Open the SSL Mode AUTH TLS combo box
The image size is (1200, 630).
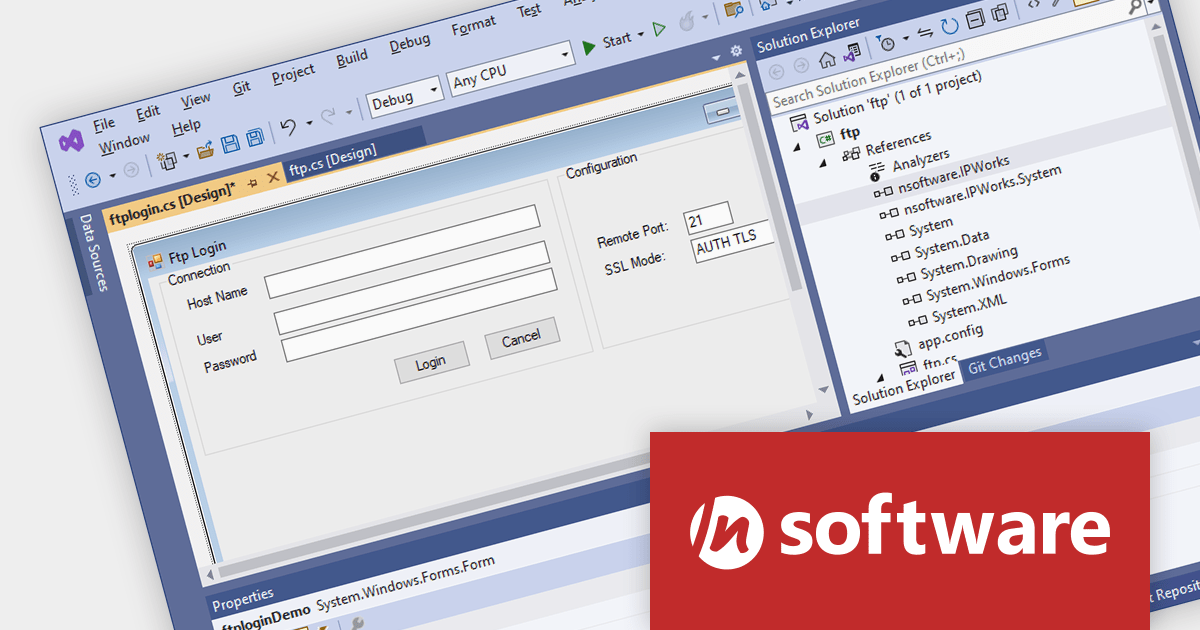pyautogui.click(x=732, y=243)
